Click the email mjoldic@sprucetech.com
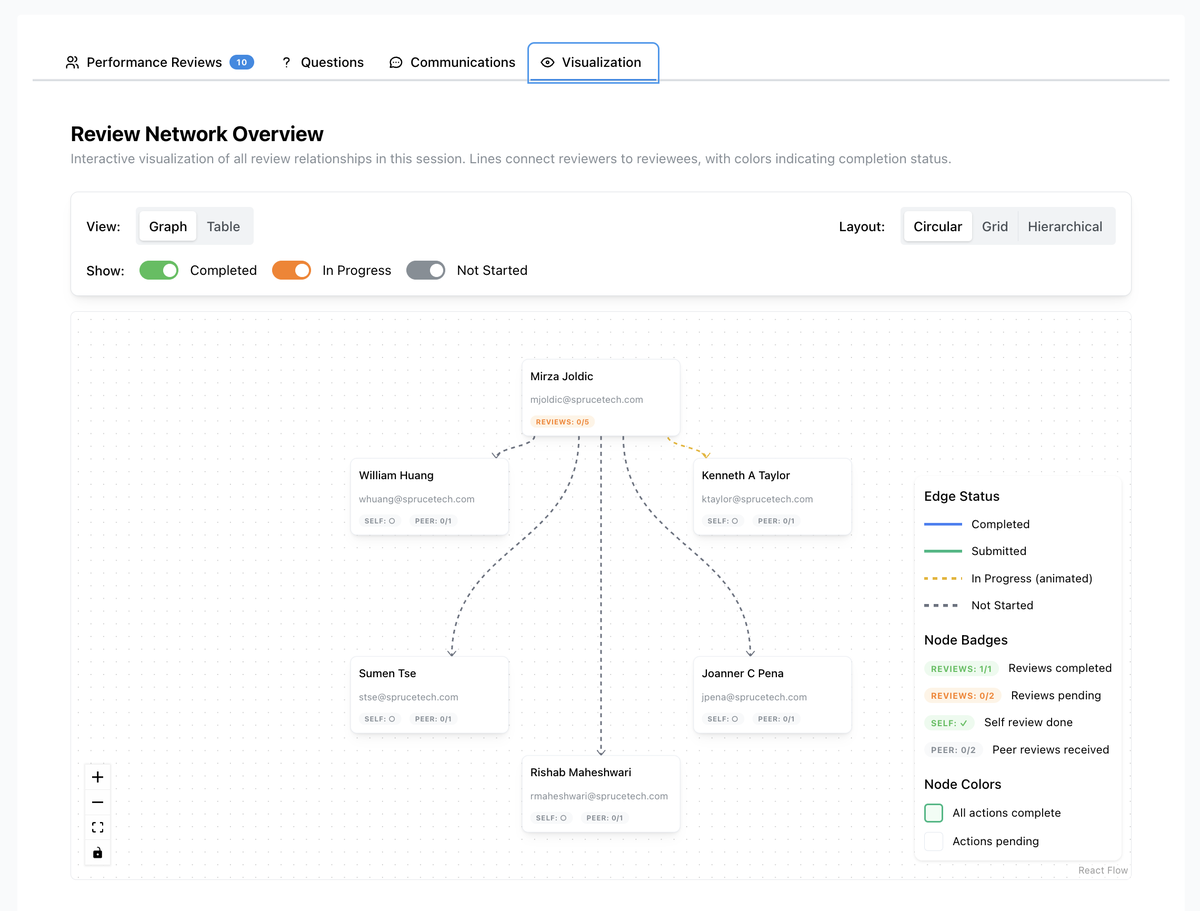This screenshot has width=1200, height=911. (x=587, y=400)
